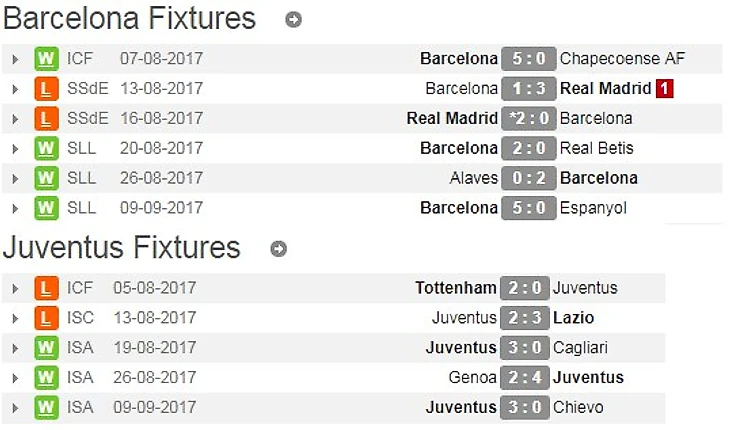
Task: Open the Tottenham team link
Action: coord(456,288)
